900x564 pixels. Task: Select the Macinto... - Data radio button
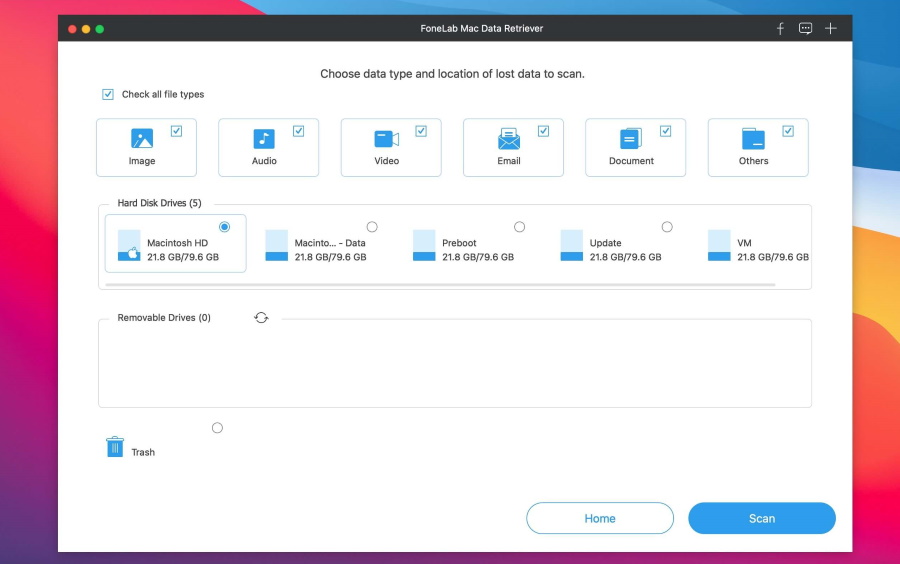[372, 227]
